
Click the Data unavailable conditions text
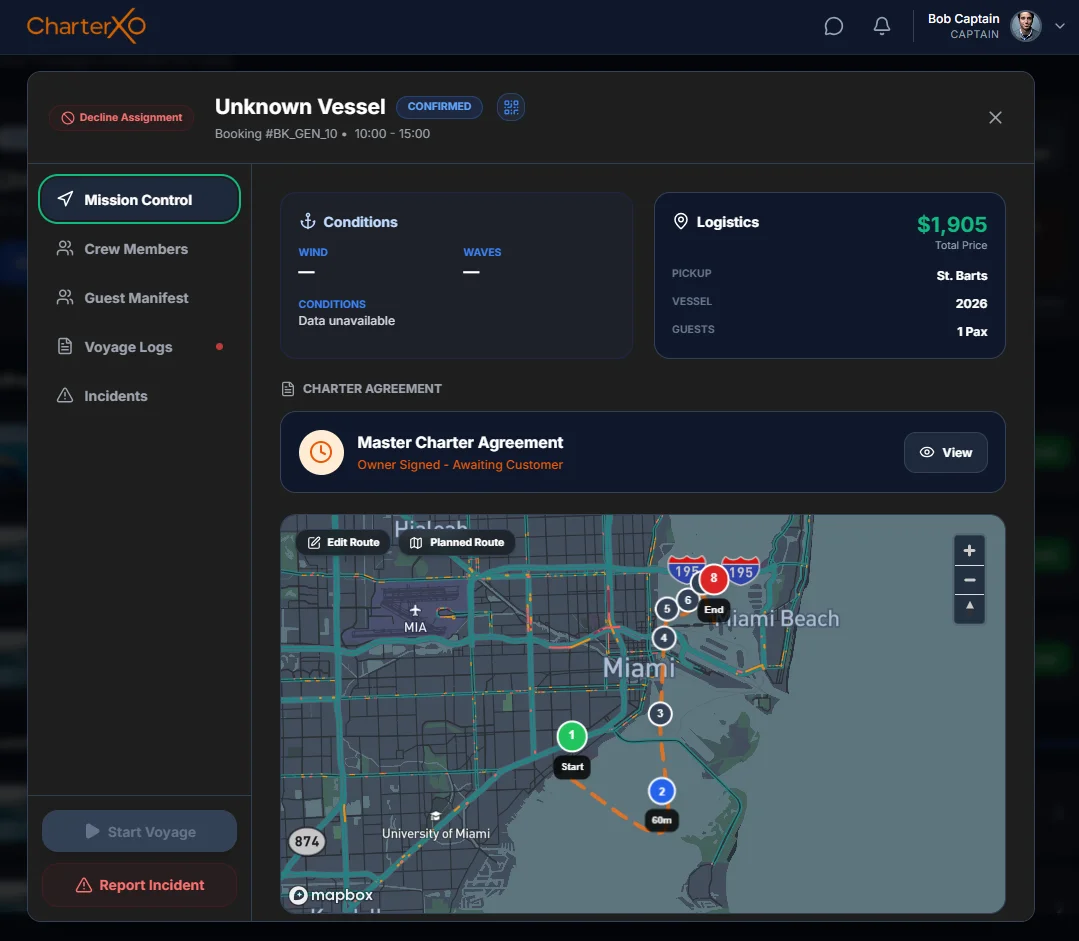click(x=347, y=321)
